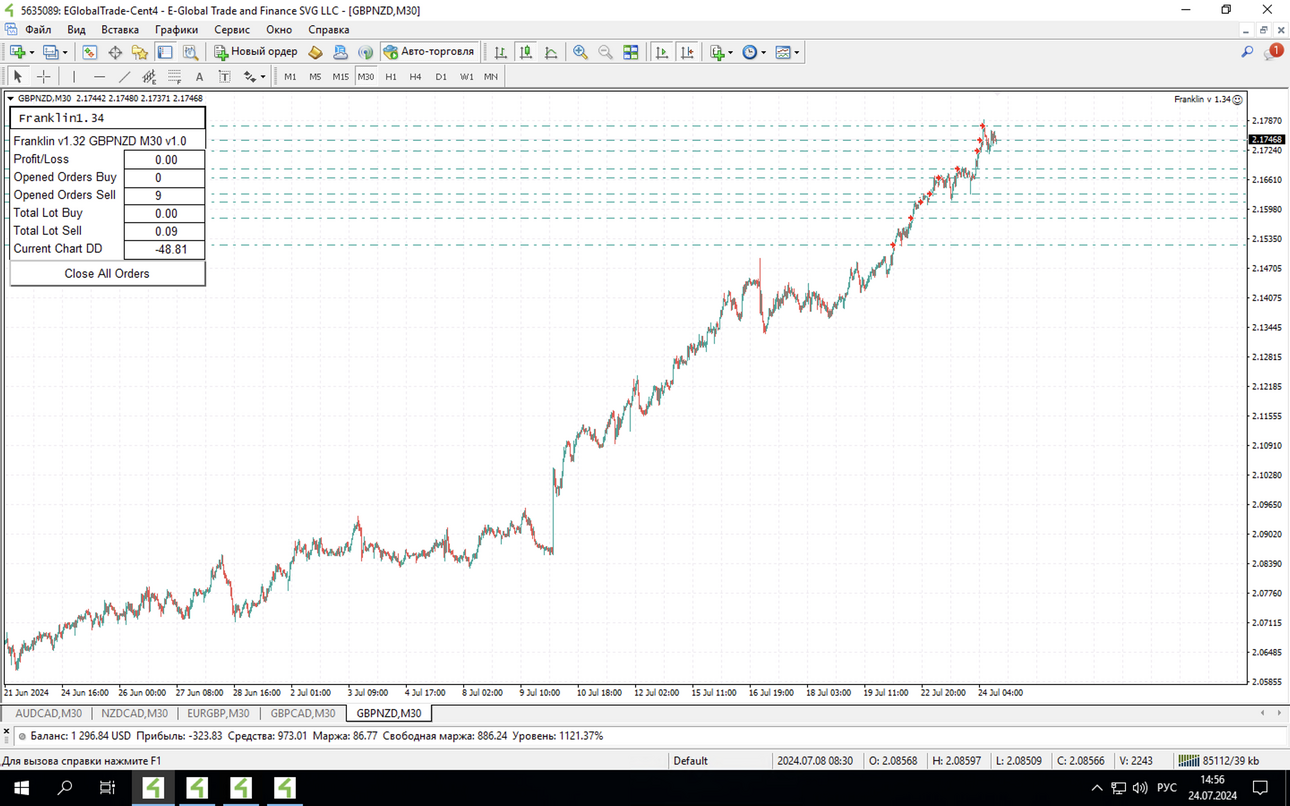Switch to the EURGBP,M30 chart tab
This screenshot has height=806, width=1290.
[218, 713]
